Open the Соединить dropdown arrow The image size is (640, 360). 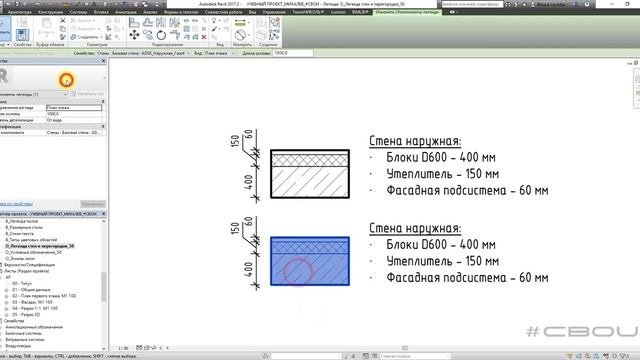click(101, 37)
